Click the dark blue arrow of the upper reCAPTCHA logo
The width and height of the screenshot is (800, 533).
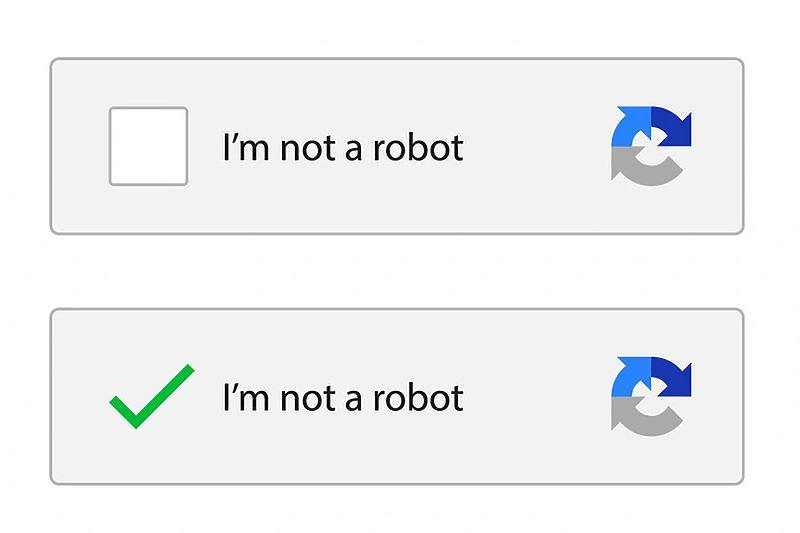(x=673, y=127)
